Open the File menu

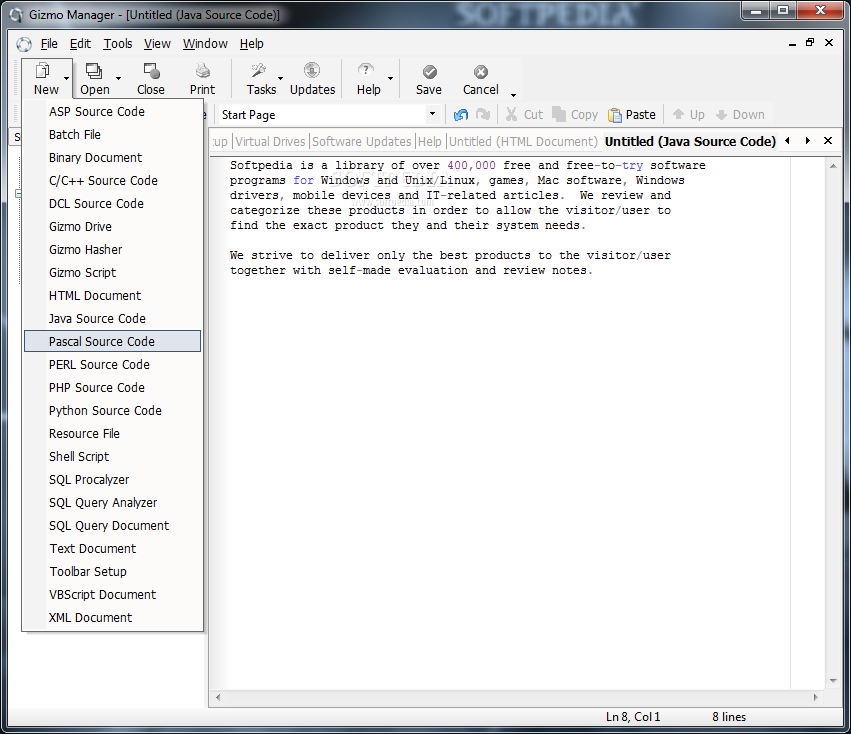click(49, 43)
